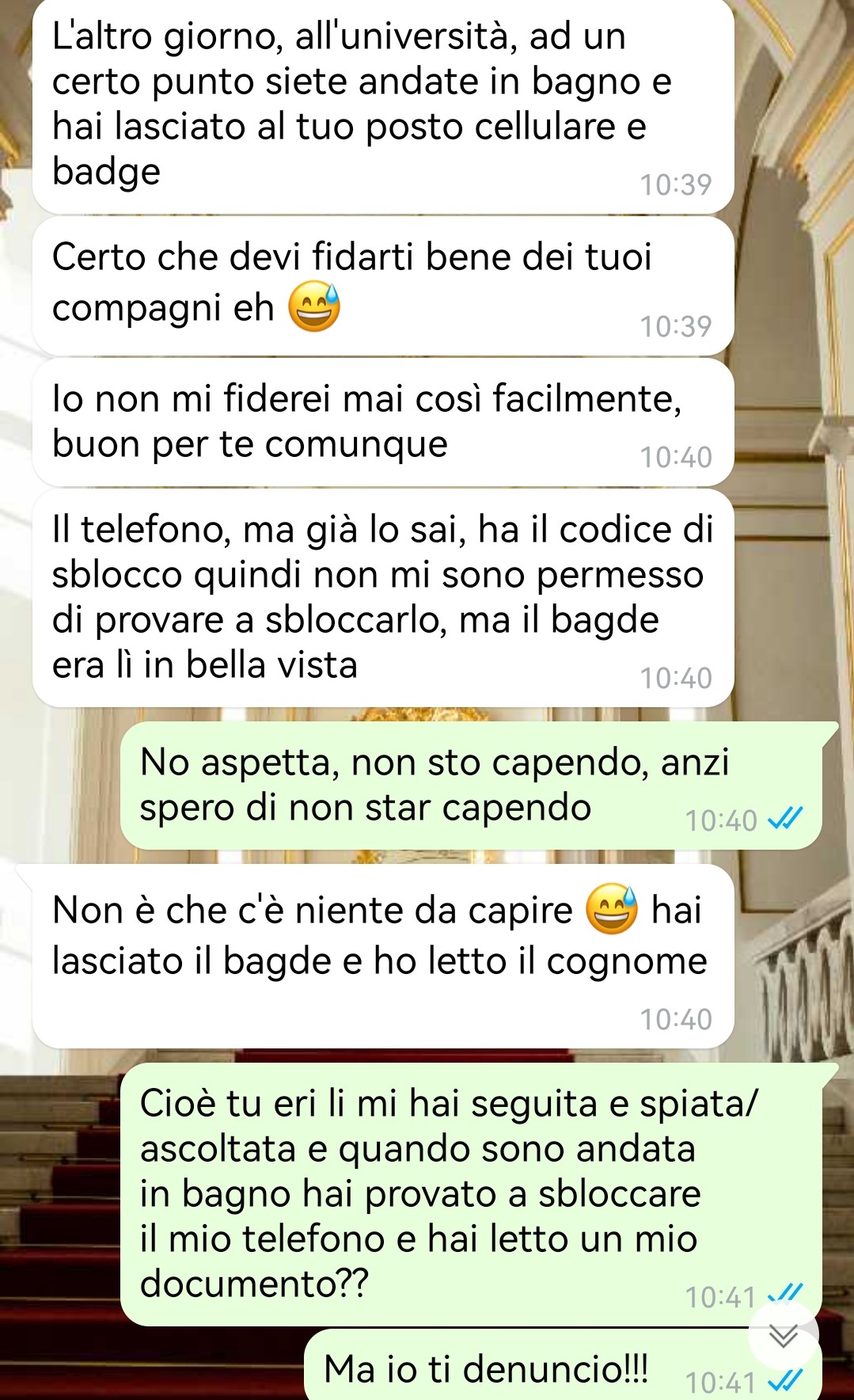Tap the word 'documento??' in the green bubble
The image size is (854, 1400).
click(x=254, y=1283)
